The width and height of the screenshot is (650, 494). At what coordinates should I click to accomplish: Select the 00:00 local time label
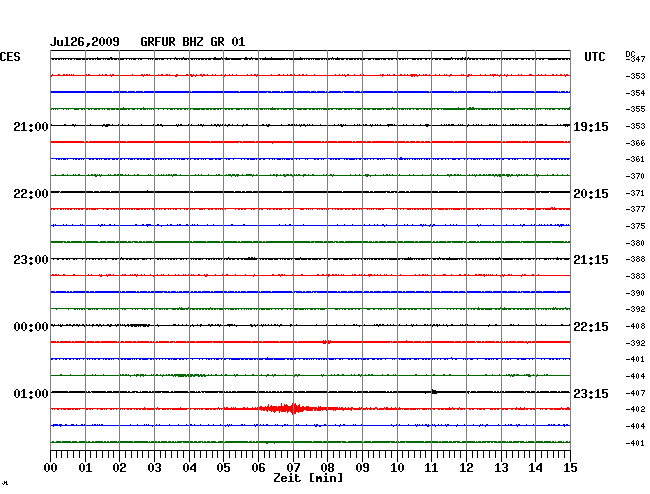(31, 327)
